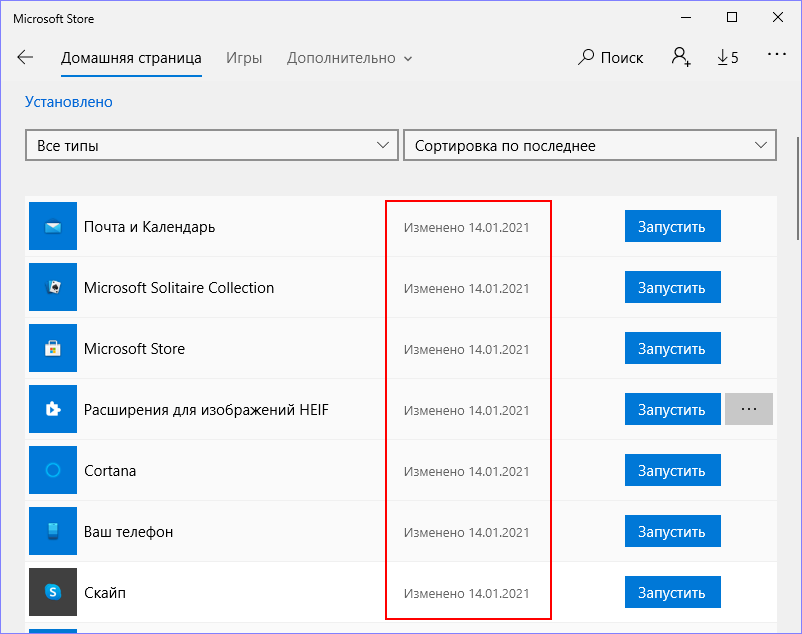This screenshot has width=802, height=634.
Task: Select the Cortana app name
Action: [110, 470]
